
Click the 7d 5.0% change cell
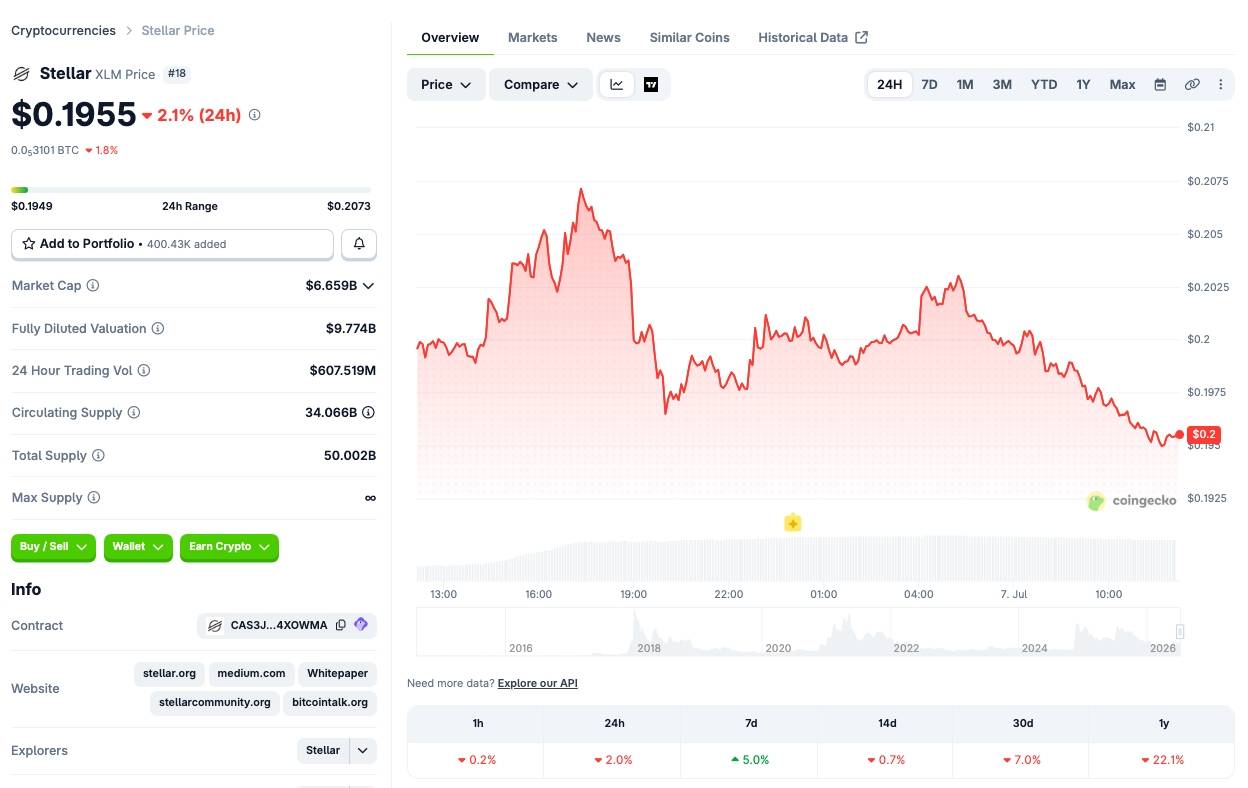[x=750, y=760]
